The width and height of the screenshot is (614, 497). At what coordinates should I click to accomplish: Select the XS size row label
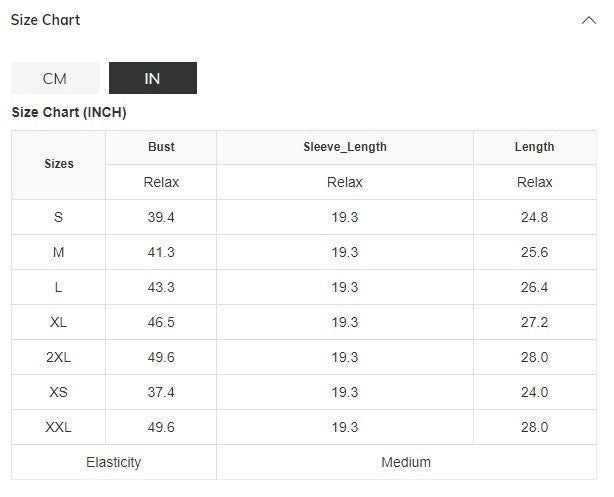(59, 392)
